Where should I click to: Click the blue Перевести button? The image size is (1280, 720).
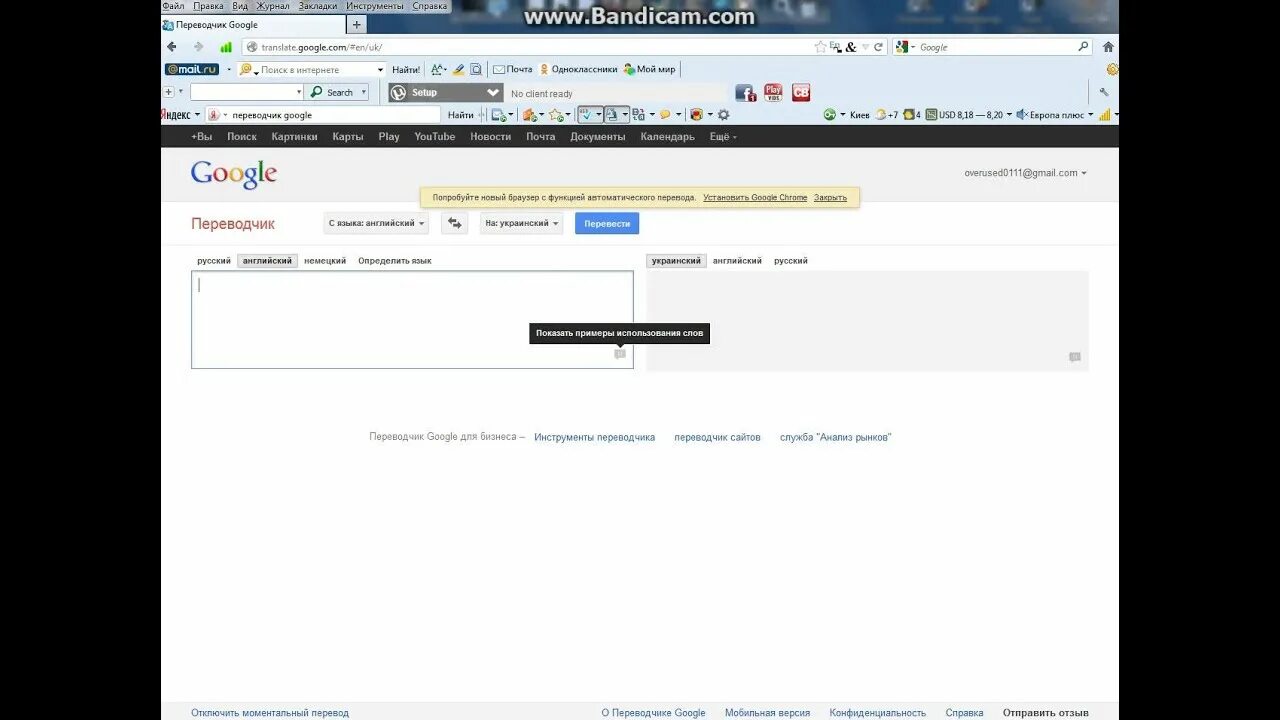[x=607, y=223]
